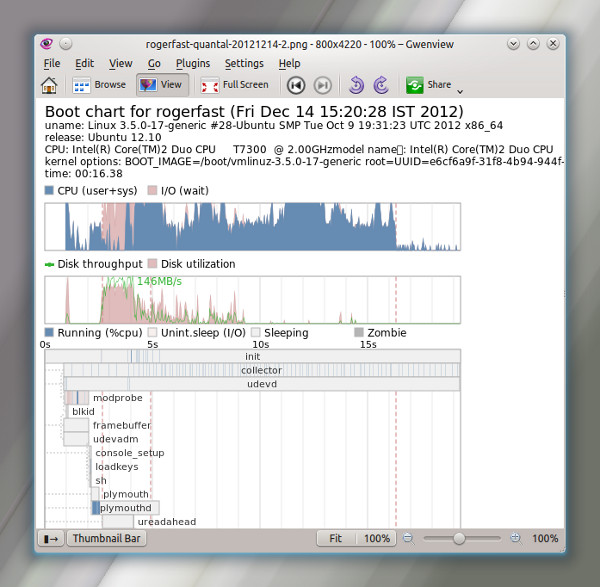This screenshot has width=600, height=587.
Task: Click the Boot chart for rogerfast heading
Action: point(254,111)
